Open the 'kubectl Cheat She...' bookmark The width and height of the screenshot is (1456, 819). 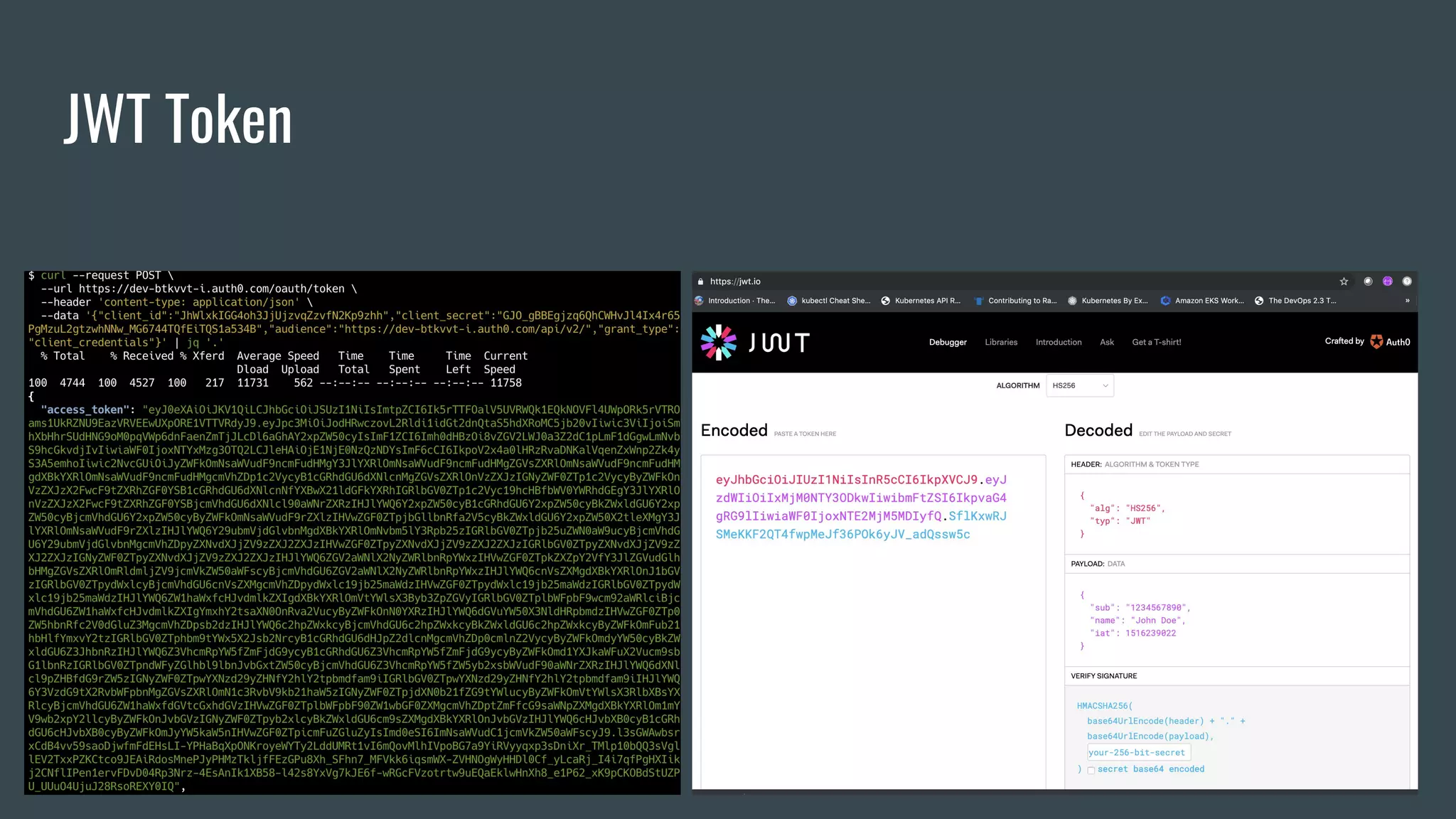[829, 301]
